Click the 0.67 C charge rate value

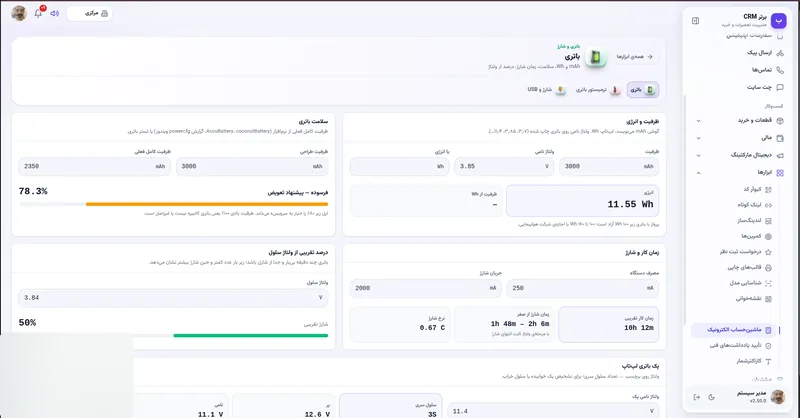432,328
